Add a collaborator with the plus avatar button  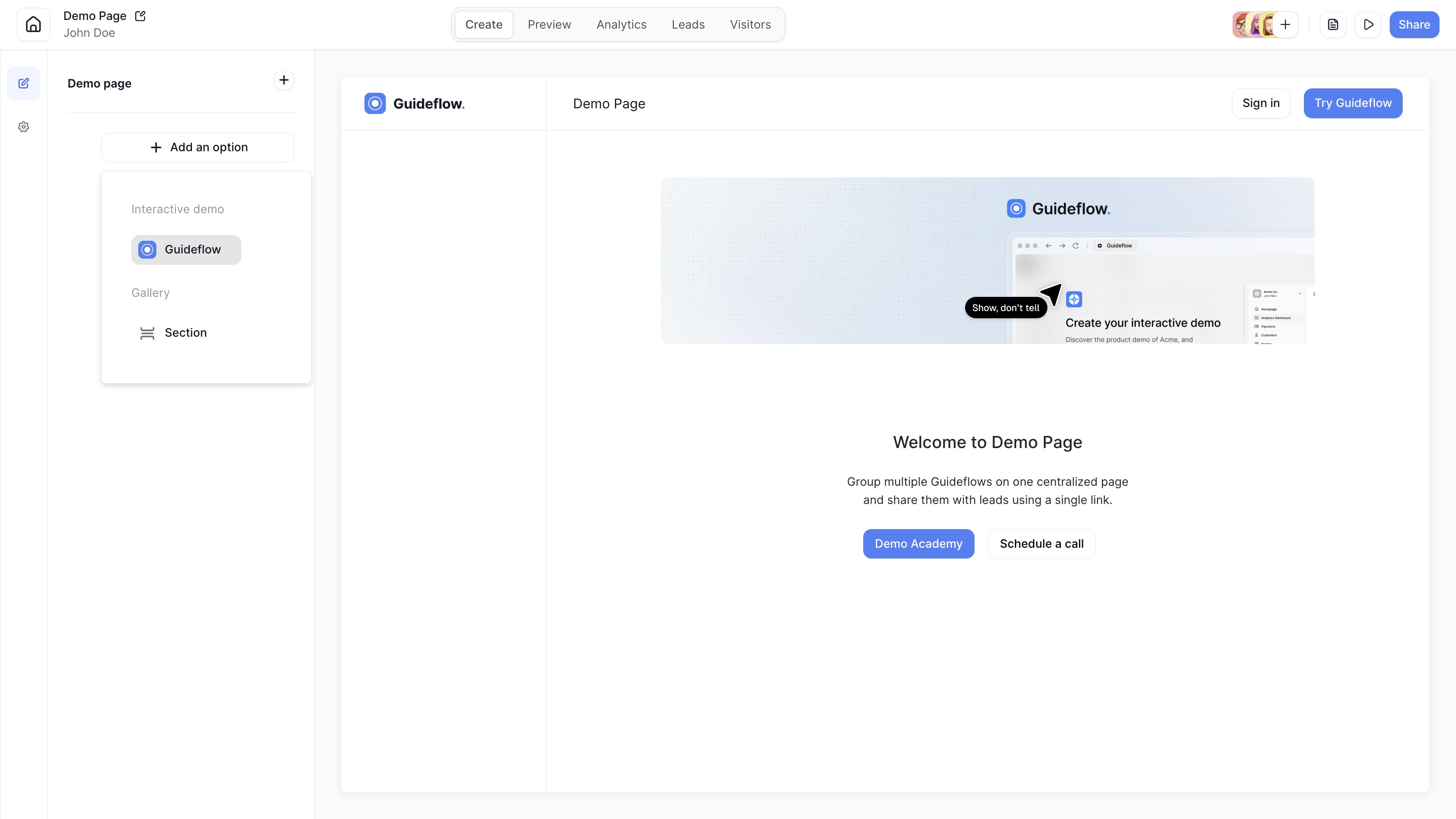(x=1285, y=24)
